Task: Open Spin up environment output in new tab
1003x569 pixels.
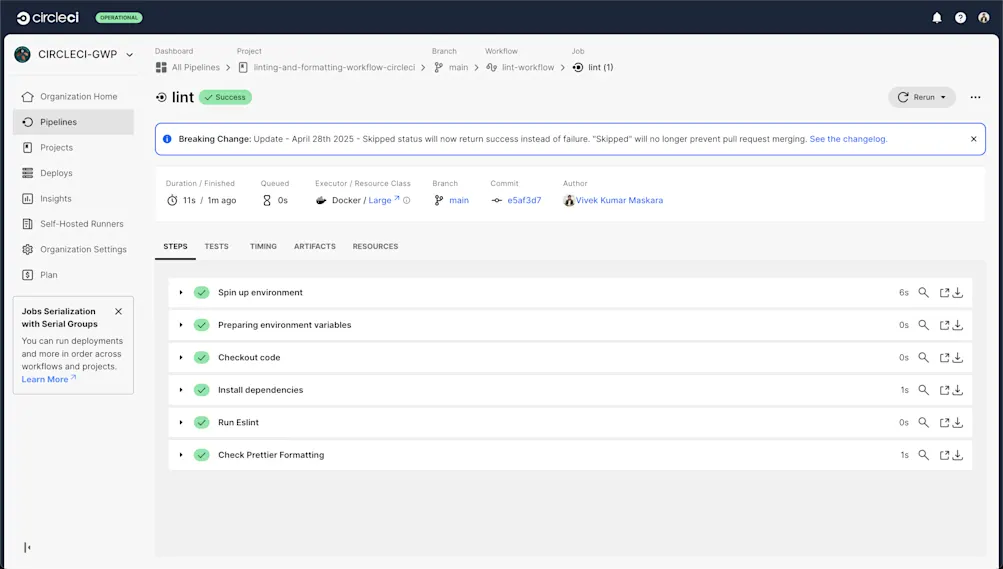Action: (944, 292)
